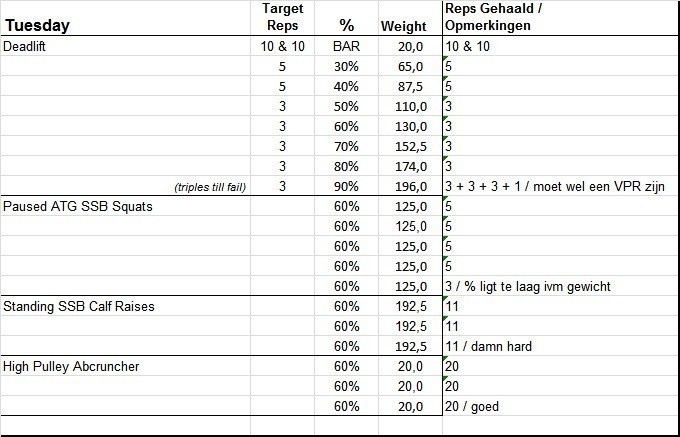Select the '11 / damn hard' cell
This screenshot has height=437, width=680.
click(x=488, y=347)
